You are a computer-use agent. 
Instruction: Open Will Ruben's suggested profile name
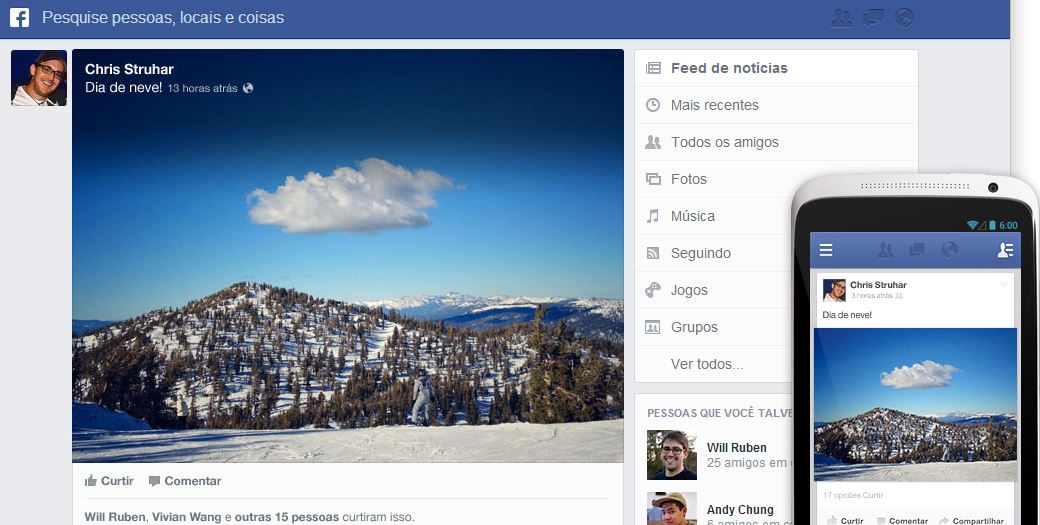click(736, 448)
